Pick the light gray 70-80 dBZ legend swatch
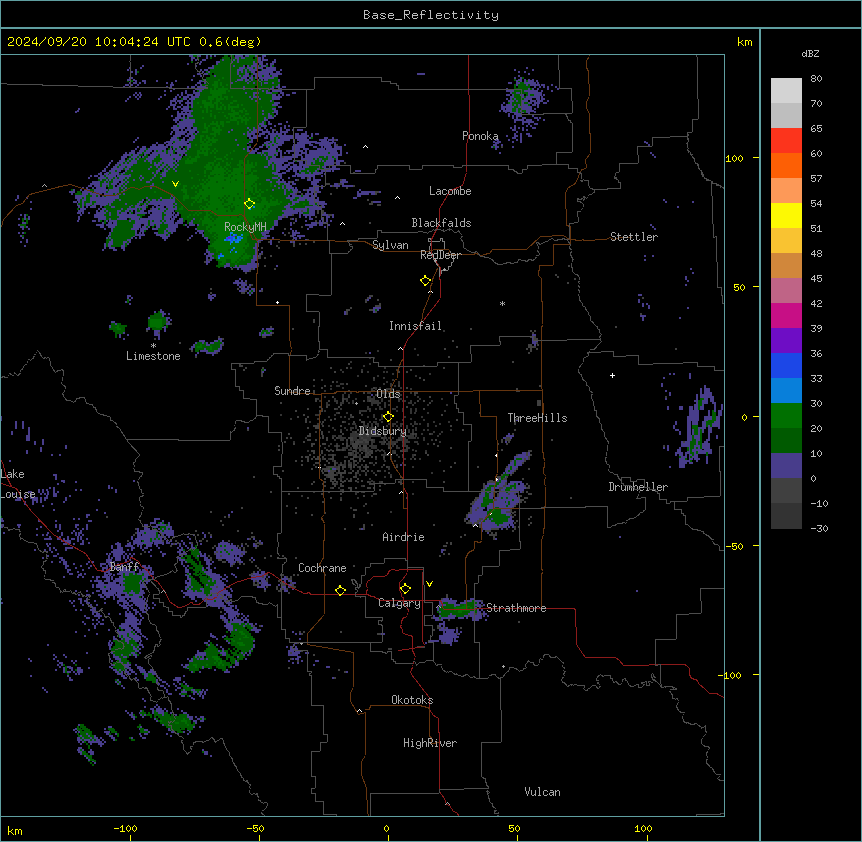Viewport: 862px width, 842px height. [x=786, y=91]
